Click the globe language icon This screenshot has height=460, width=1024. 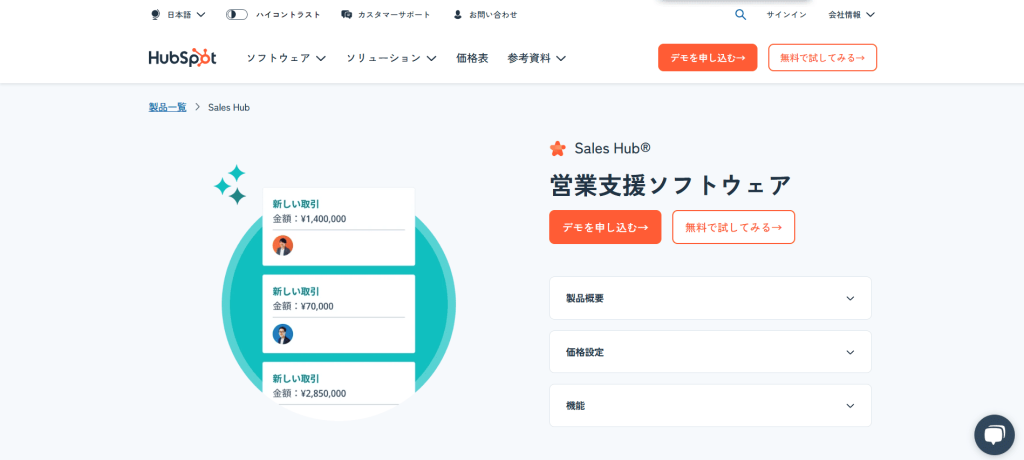(x=155, y=14)
